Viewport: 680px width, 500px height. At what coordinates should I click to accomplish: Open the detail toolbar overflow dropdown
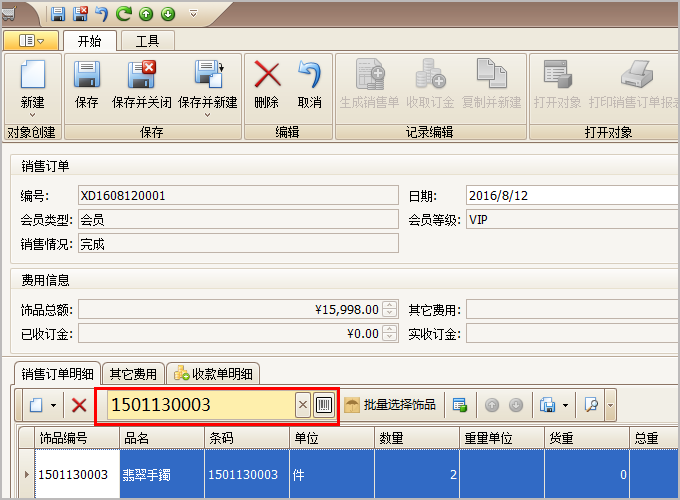click(x=611, y=405)
